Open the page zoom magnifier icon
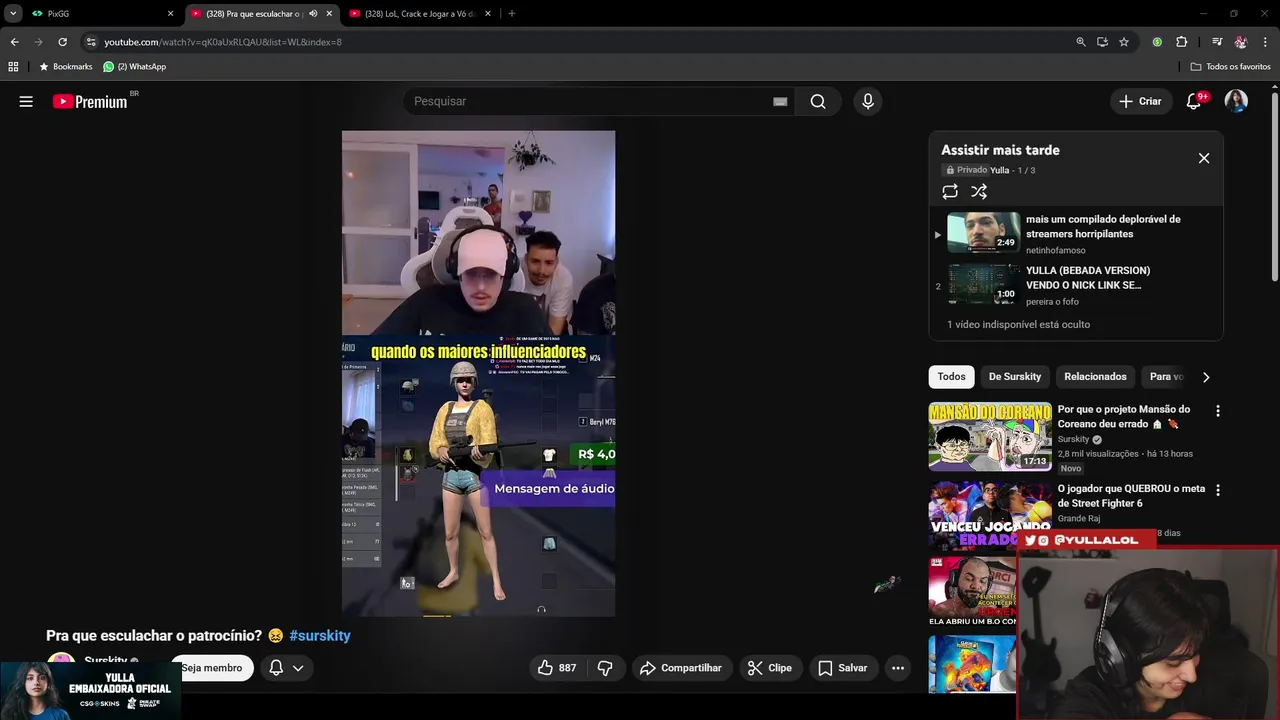 point(1080,42)
